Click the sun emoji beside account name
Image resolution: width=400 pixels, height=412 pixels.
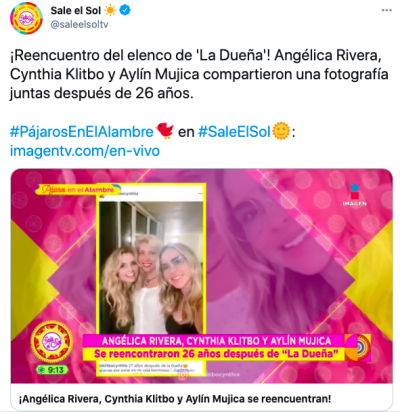coord(110,10)
